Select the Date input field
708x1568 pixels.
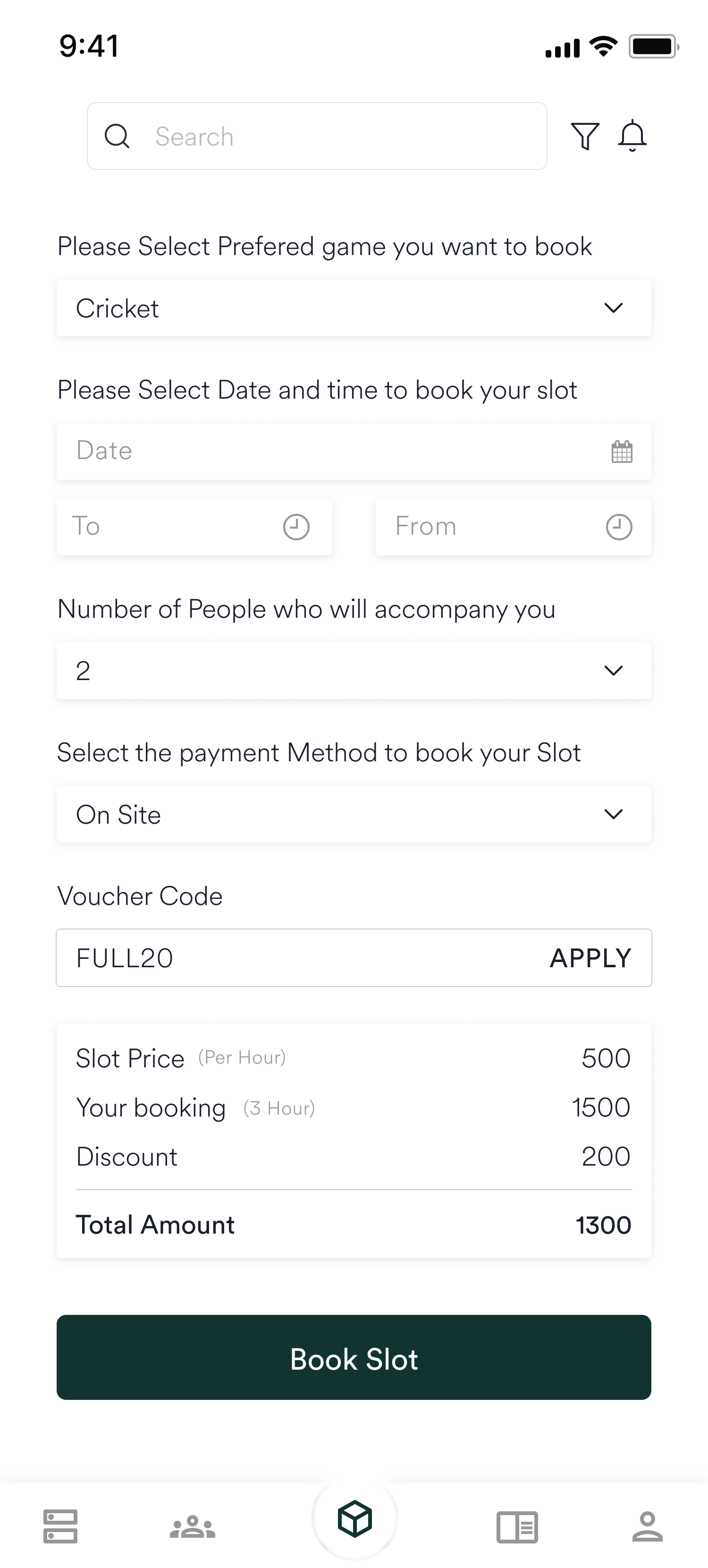click(x=354, y=452)
